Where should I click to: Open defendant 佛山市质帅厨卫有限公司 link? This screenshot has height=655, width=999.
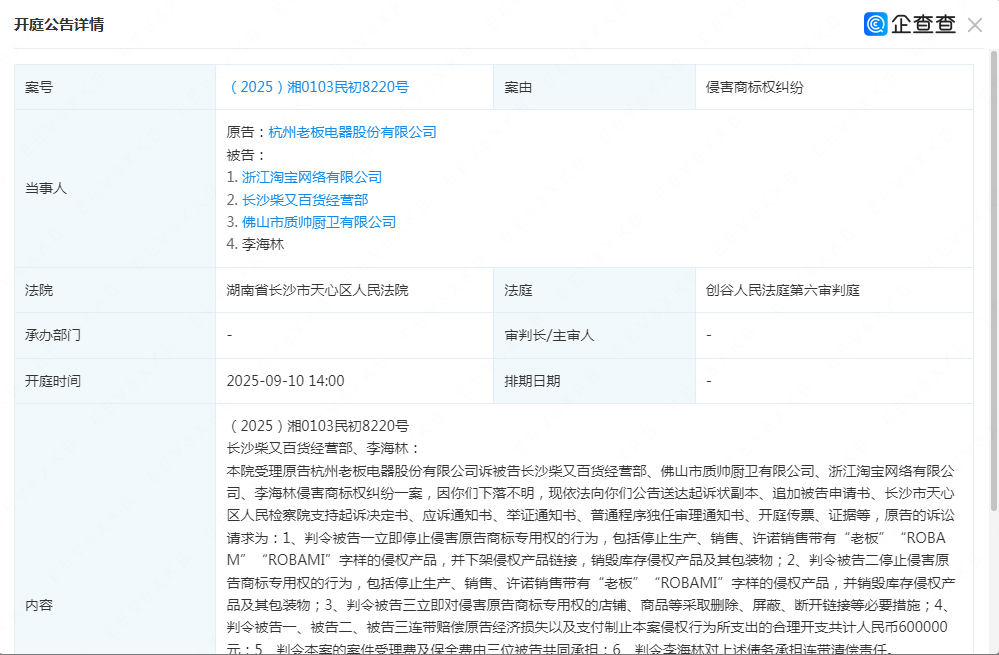[319, 222]
